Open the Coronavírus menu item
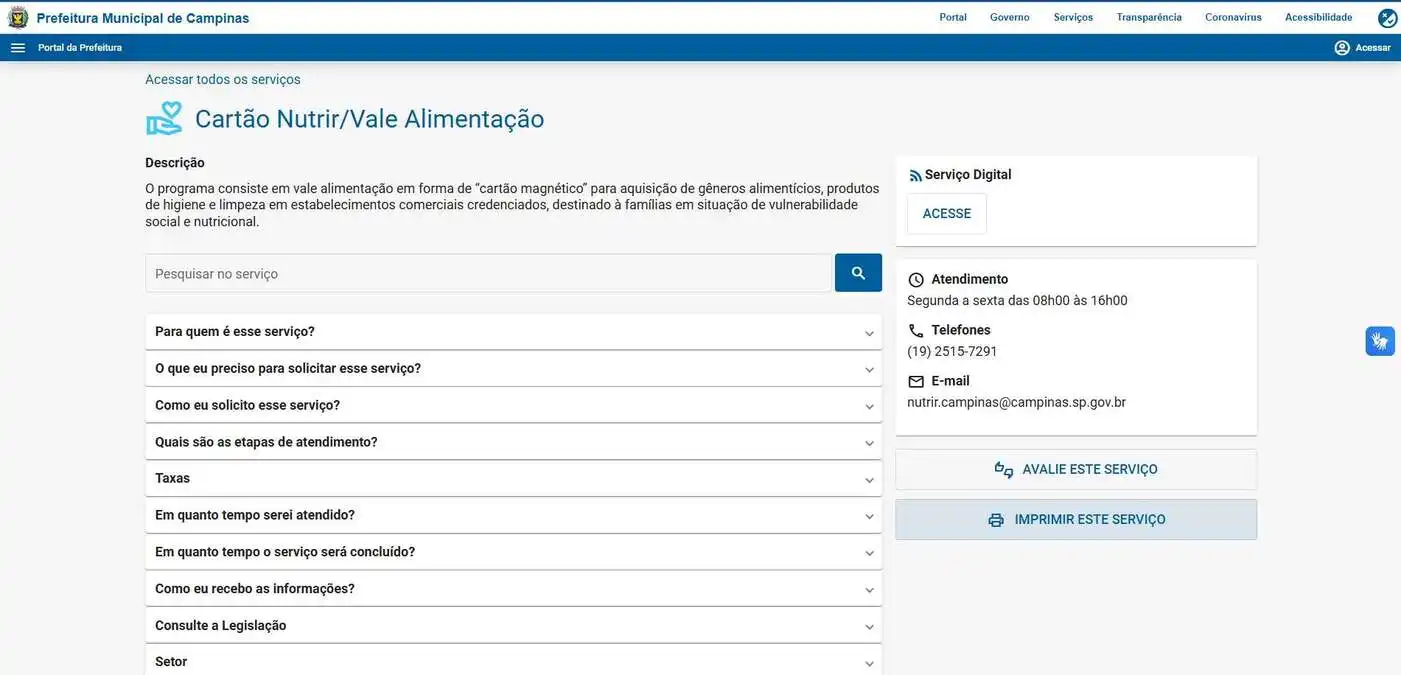This screenshot has height=675, width=1401. (x=1233, y=17)
